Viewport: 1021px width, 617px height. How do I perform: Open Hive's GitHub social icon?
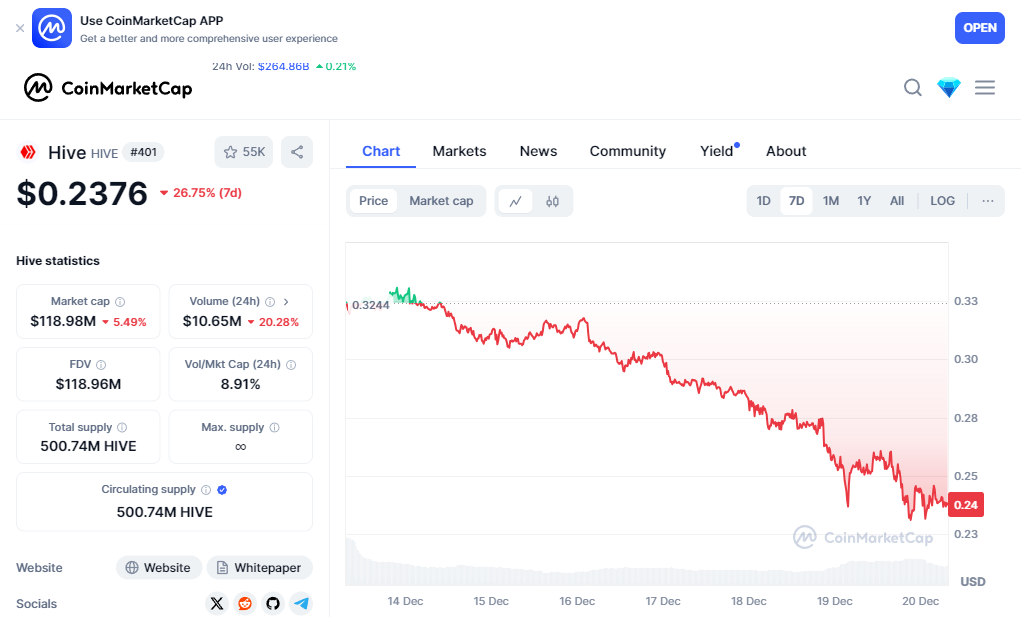click(x=273, y=603)
